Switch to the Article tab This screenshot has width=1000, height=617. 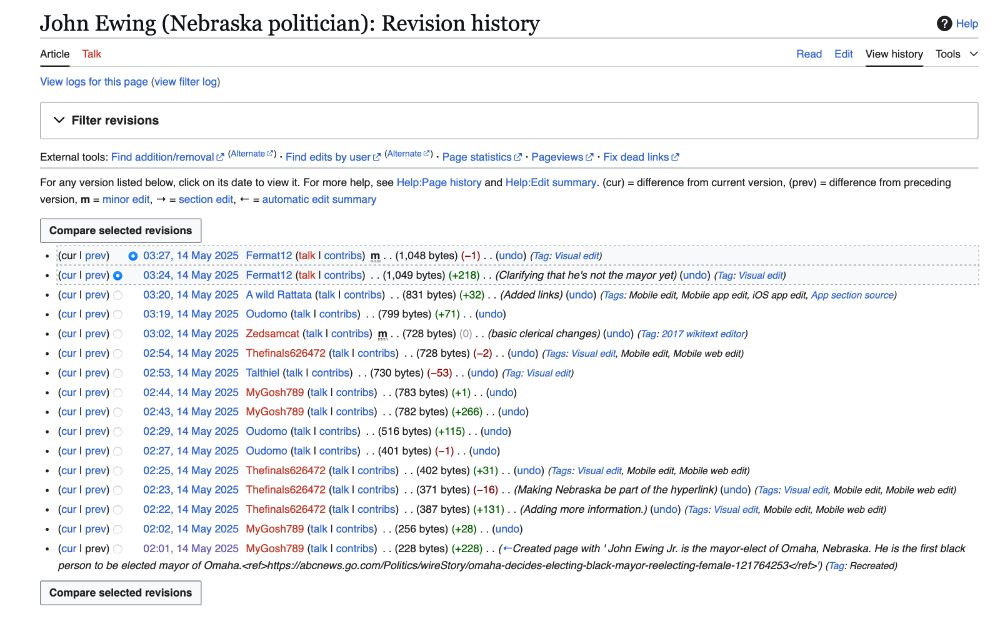[x=55, y=54]
